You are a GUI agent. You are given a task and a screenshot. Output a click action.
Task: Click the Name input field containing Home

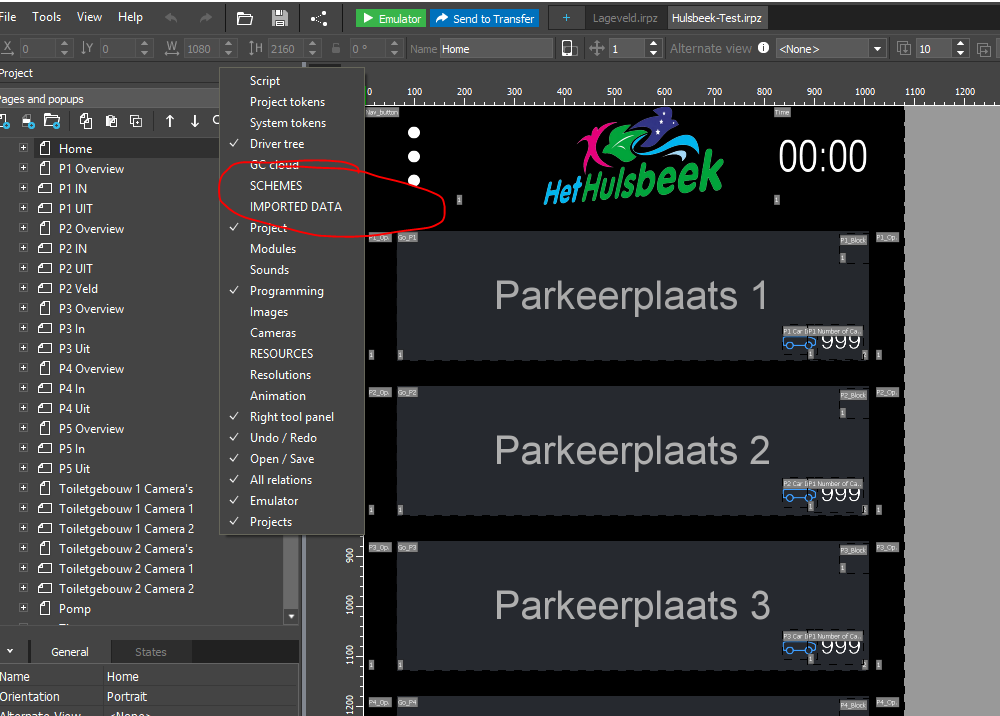click(x=496, y=48)
